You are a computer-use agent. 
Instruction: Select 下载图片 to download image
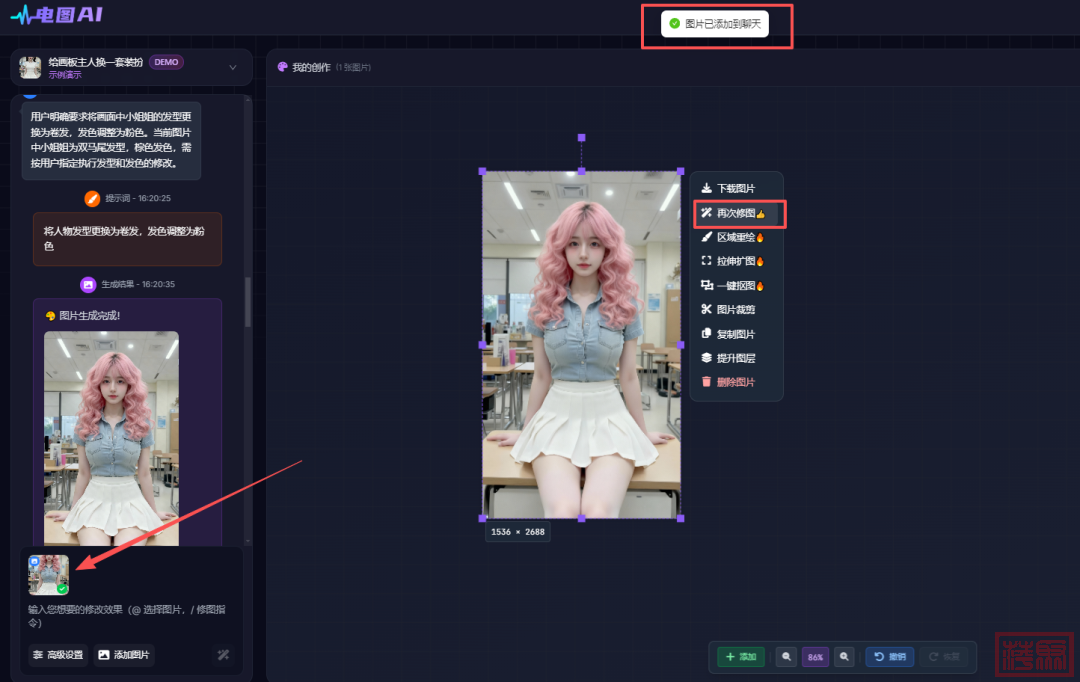pyautogui.click(x=735, y=188)
